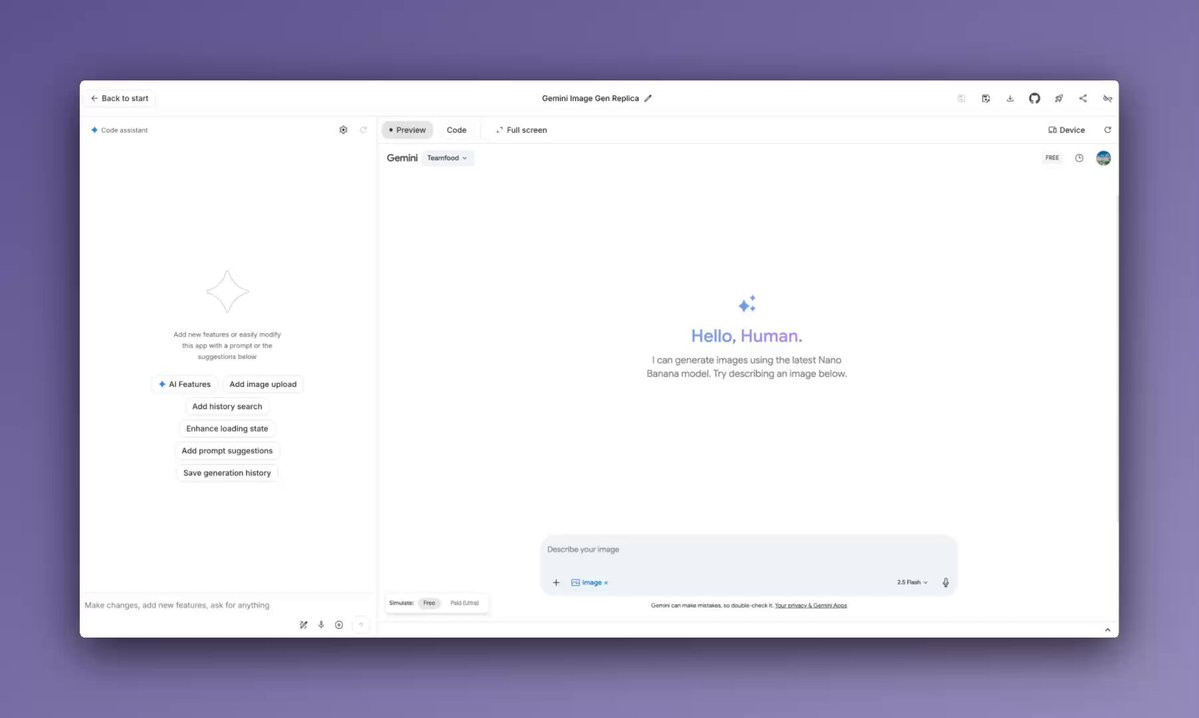Click the circled plus attach icon

339,625
